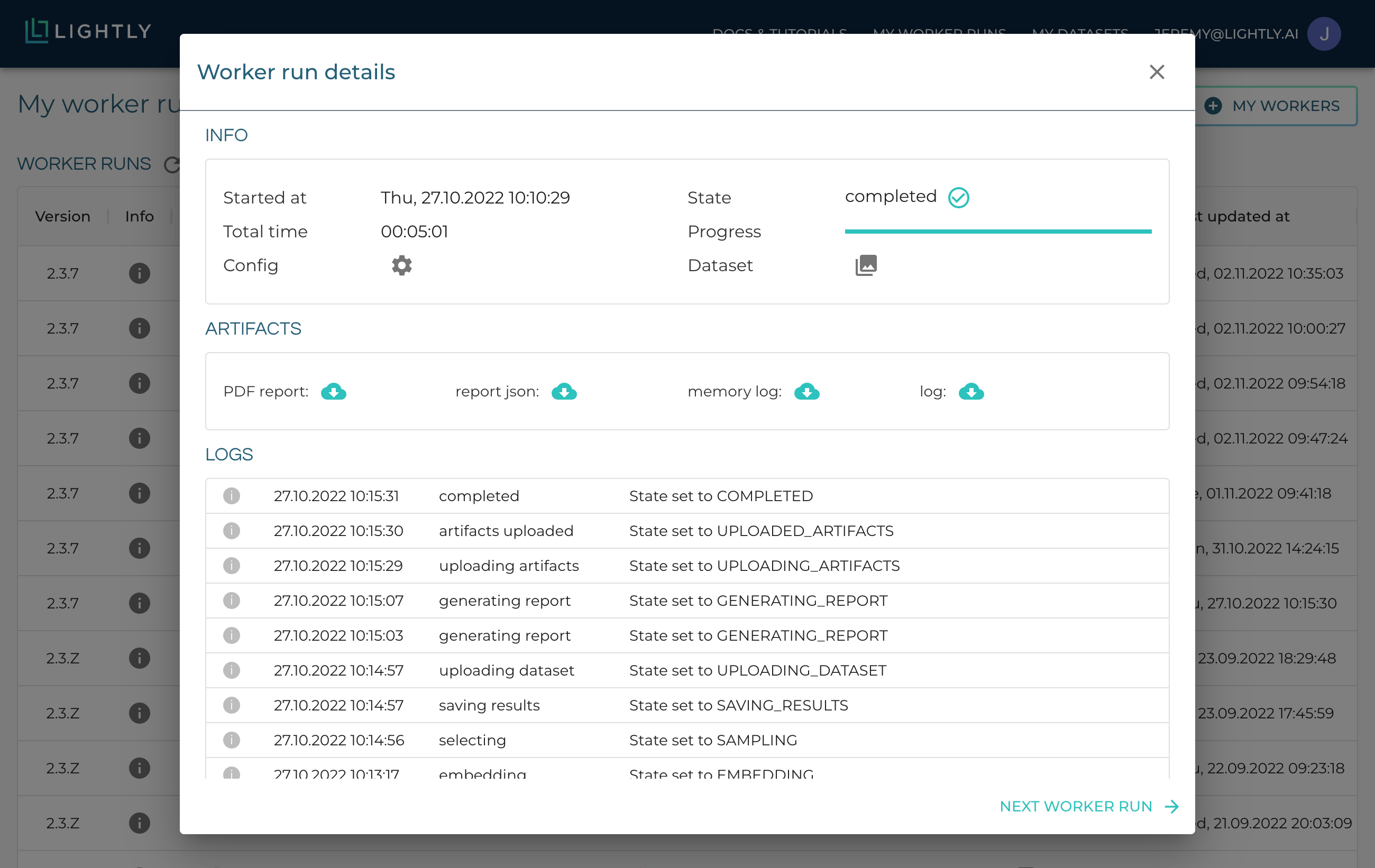Click the completed state checkmark icon
This screenshot has width=1375, height=868.
958,198
